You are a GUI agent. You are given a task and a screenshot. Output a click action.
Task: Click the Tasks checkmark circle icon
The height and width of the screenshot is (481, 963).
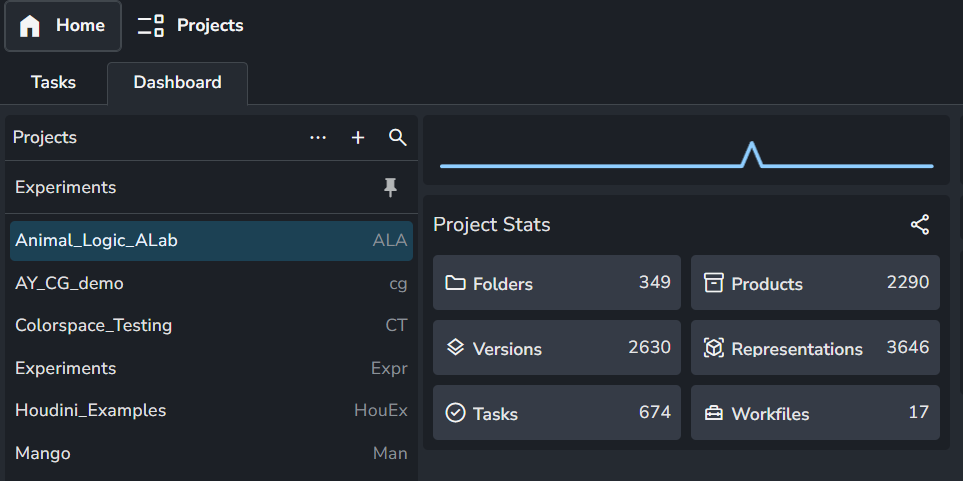pos(456,413)
